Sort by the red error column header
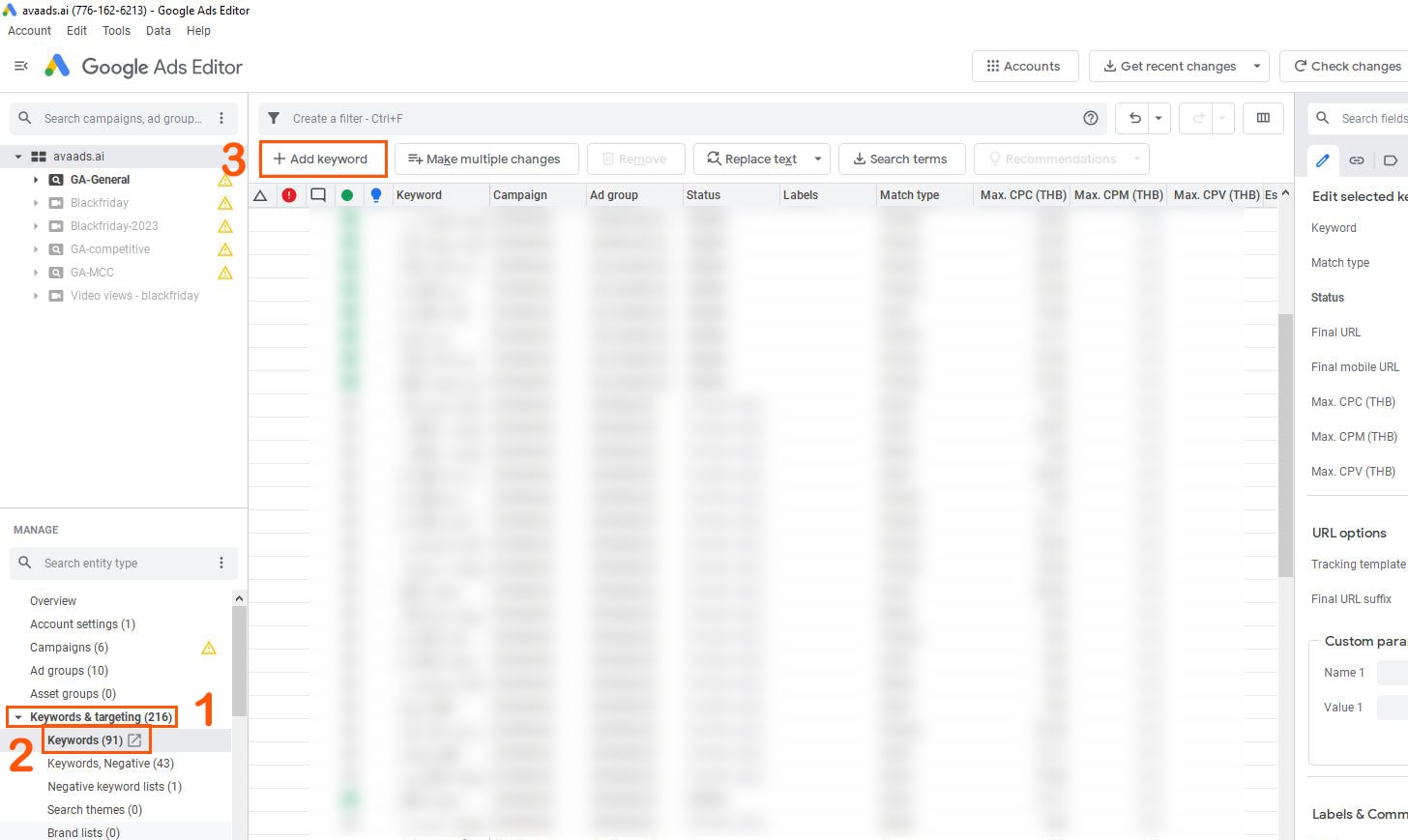This screenshot has height=840, width=1408. click(x=289, y=195)
